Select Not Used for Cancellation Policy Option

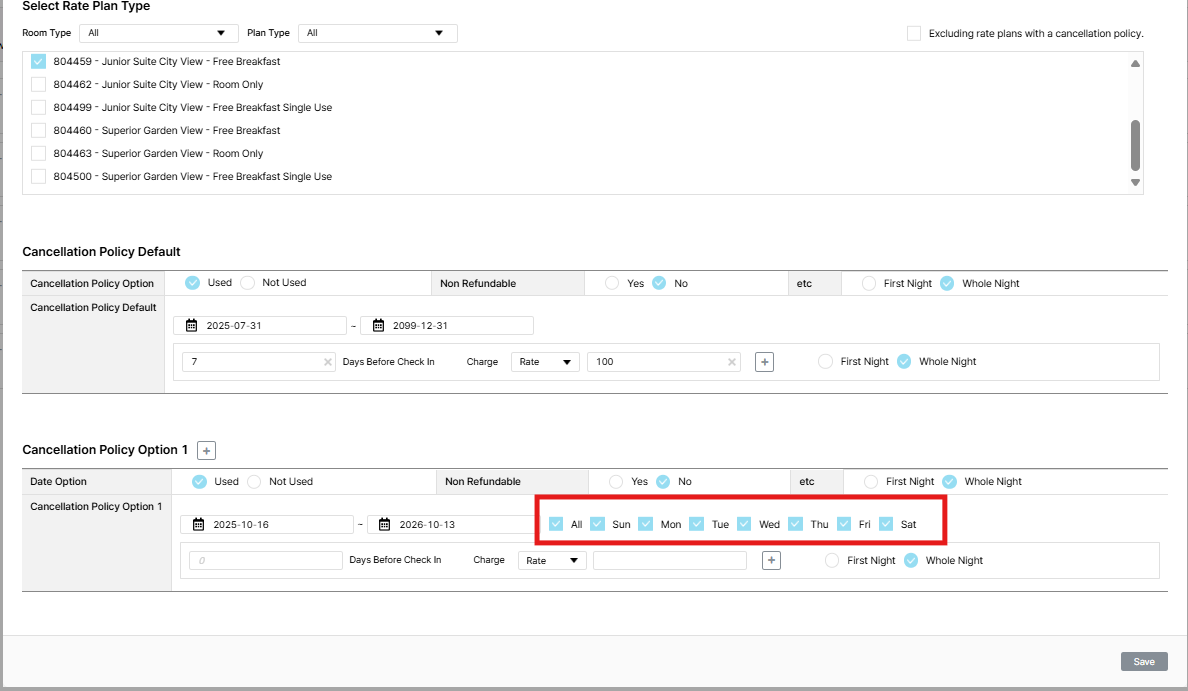(x=248, y=283)
